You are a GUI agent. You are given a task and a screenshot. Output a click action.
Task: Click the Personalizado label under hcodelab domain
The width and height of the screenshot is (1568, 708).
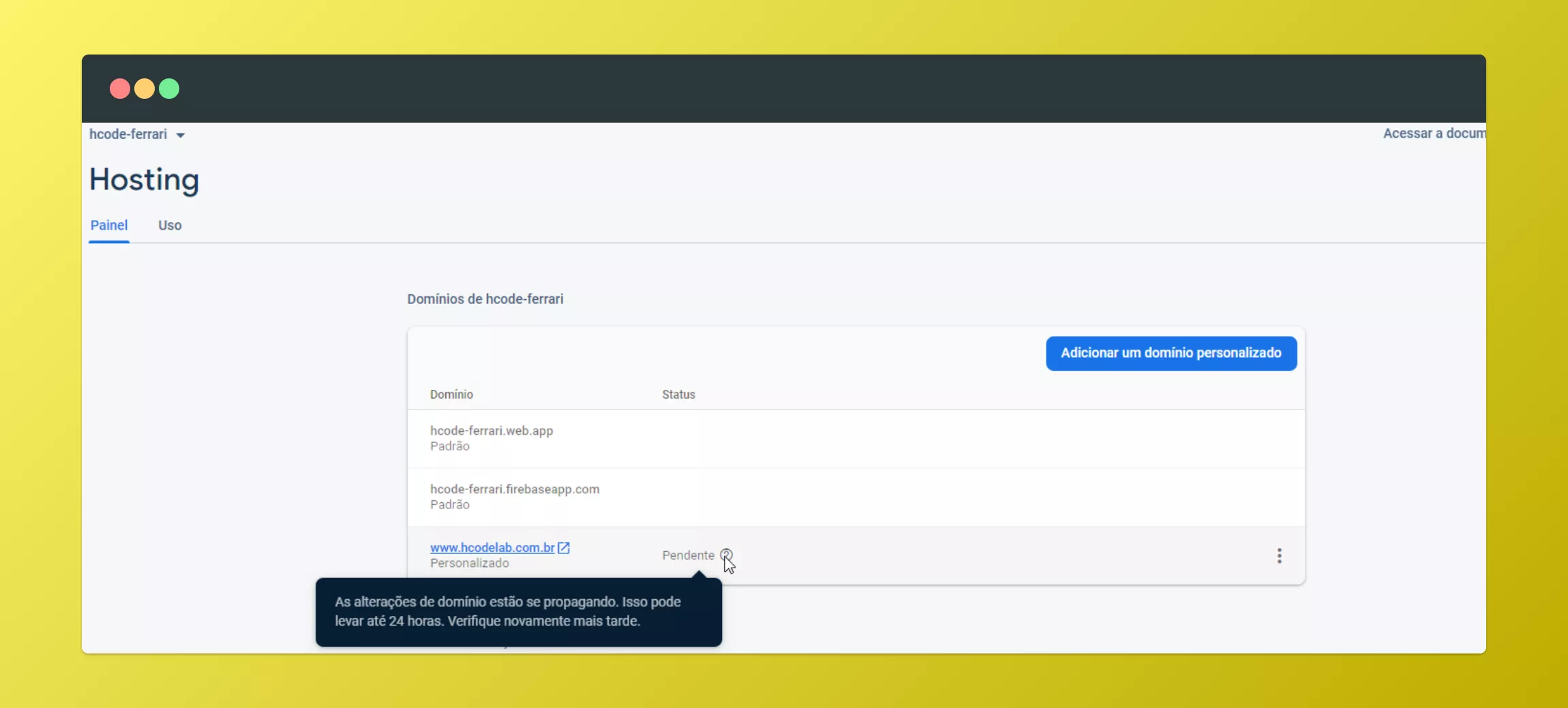tap(469, 563)
